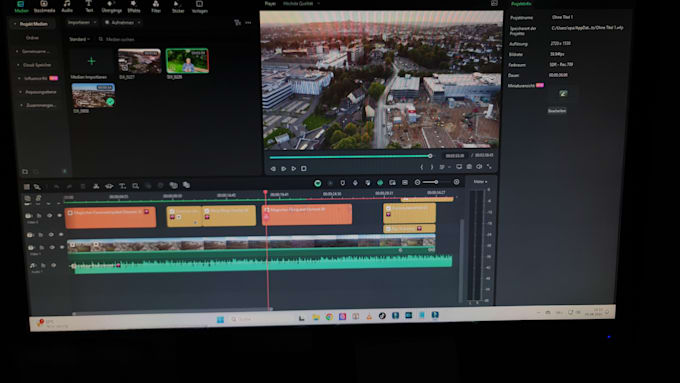Stop playback with the square button

(x=304, y=168)
